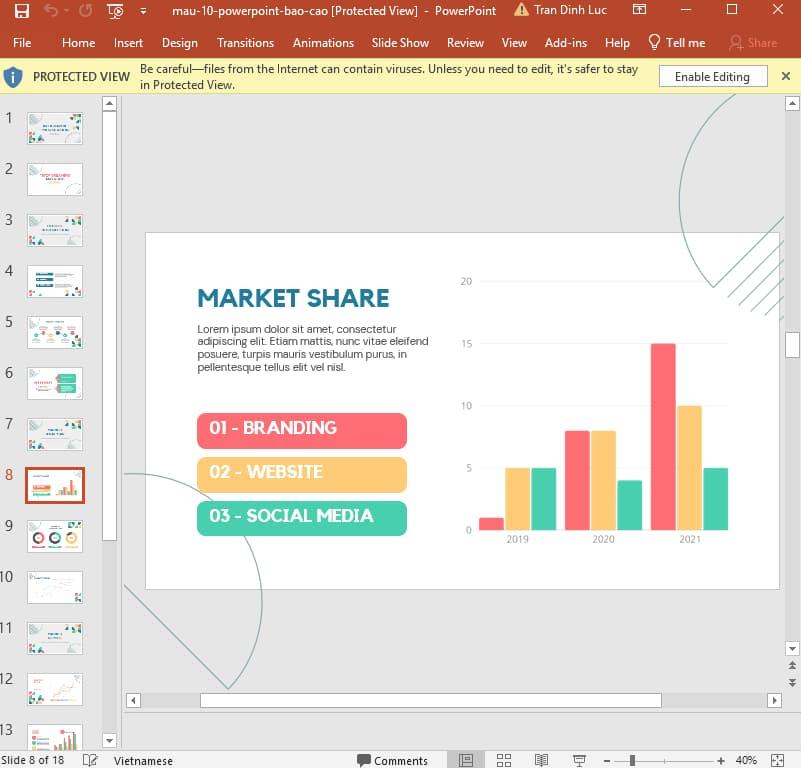Viewport: 801px width, 768px height.
Task: Open the Design ribbon tab
Action: click(x=180, y=43)
